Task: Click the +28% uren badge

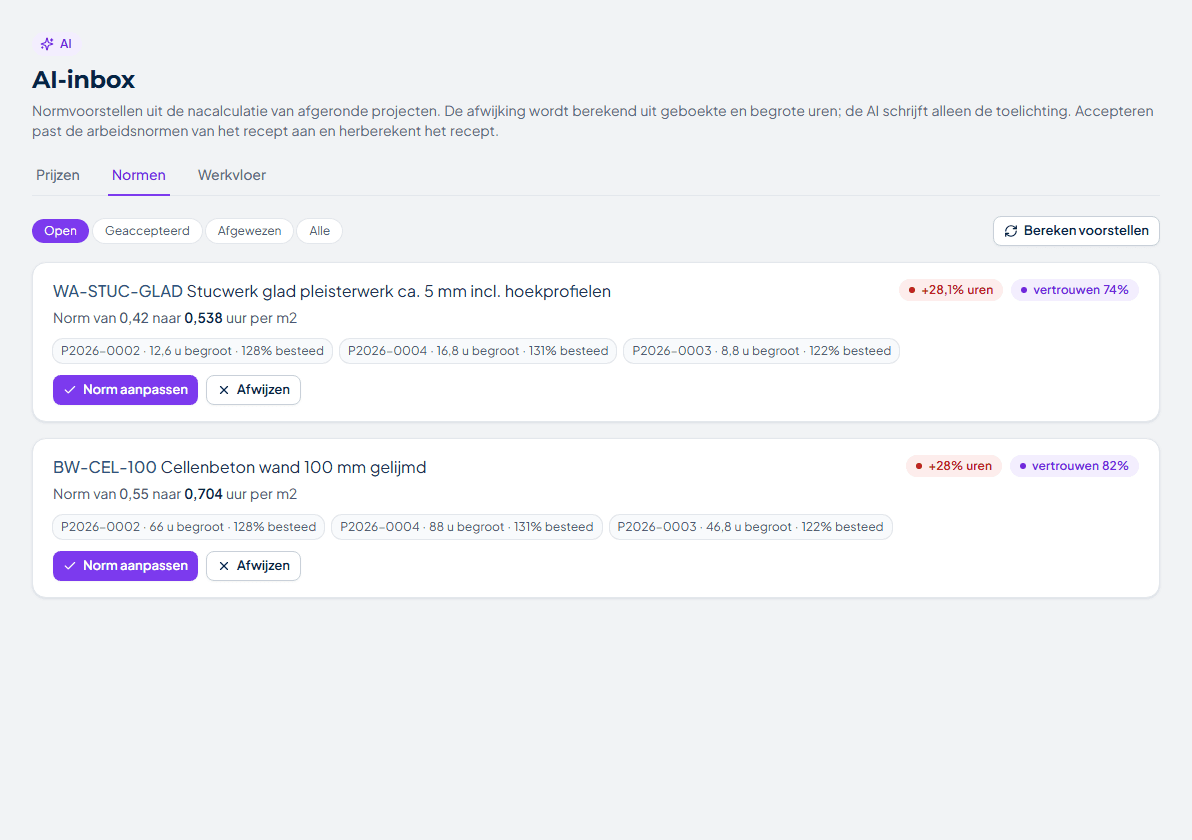Action: 954,467
